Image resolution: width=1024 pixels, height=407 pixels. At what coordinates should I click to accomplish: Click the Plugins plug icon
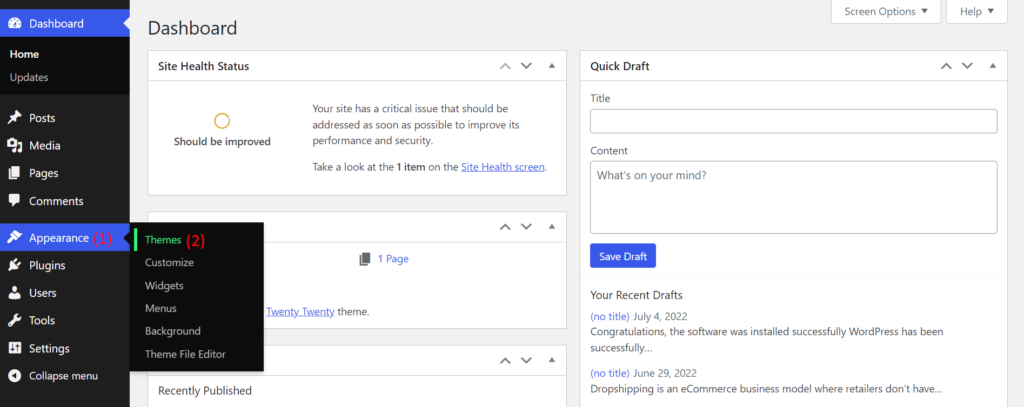pos(14,265)
